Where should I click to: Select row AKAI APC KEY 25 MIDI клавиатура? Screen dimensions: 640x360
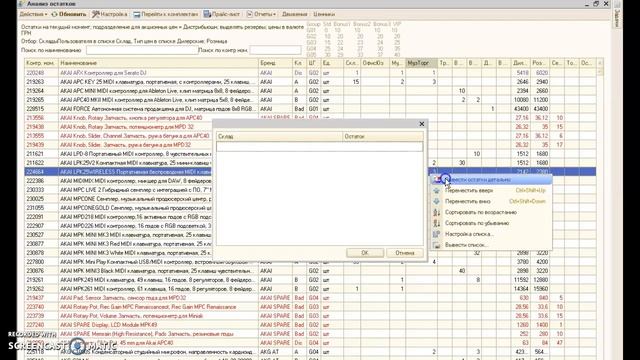coord(310,82)
